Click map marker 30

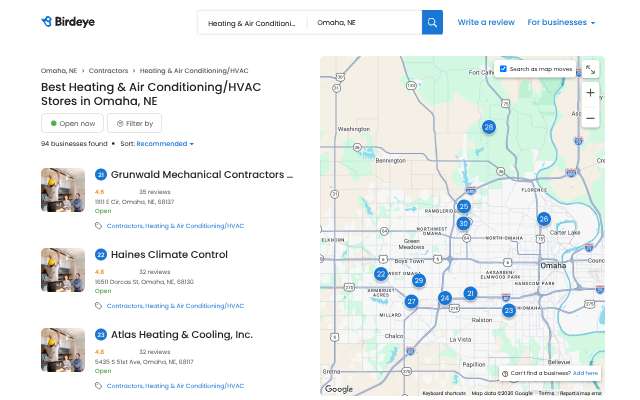[463, 223]
